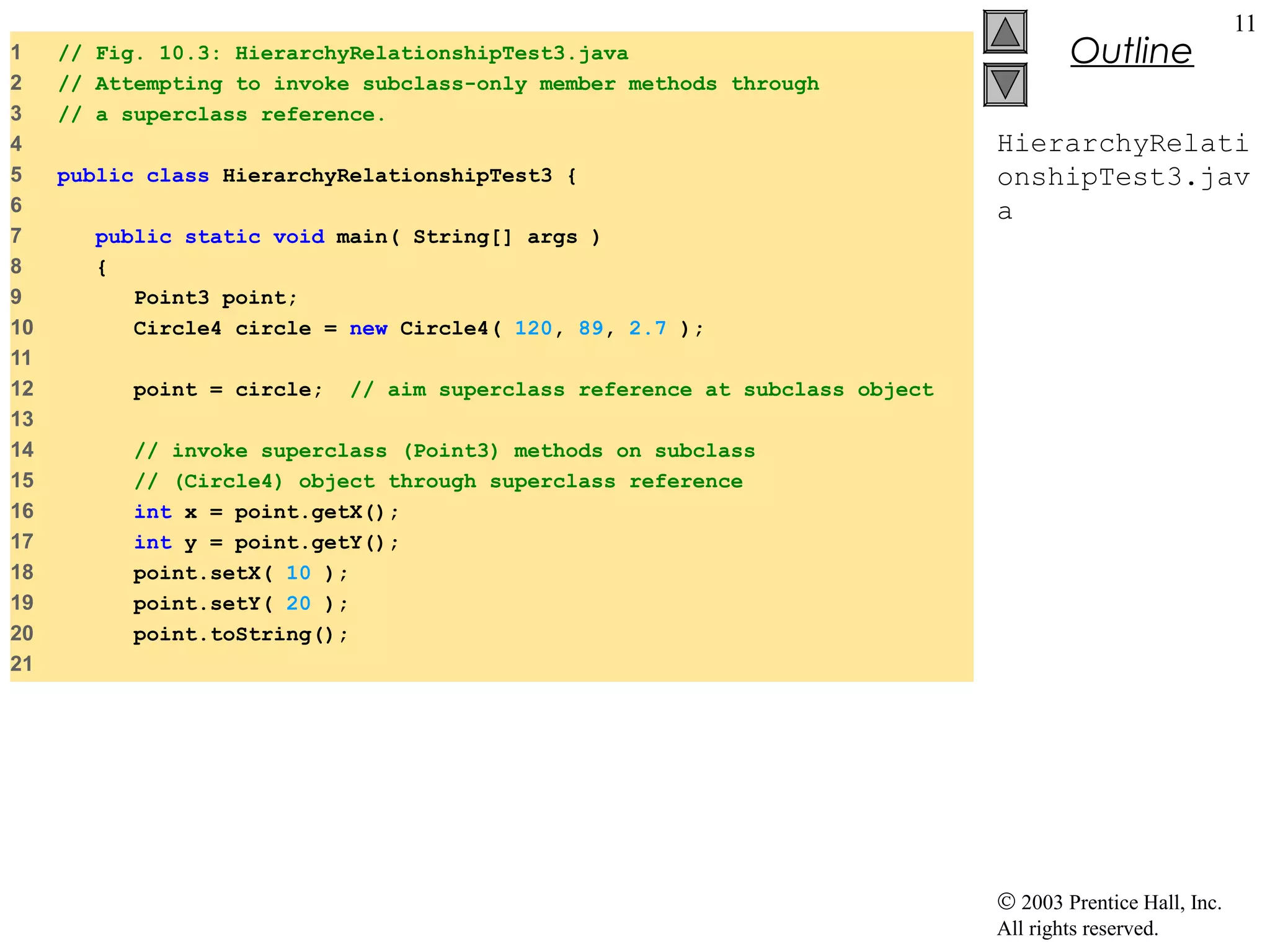Click the HierarchyRelationshipTest3.java outline label

(1123, 177)
